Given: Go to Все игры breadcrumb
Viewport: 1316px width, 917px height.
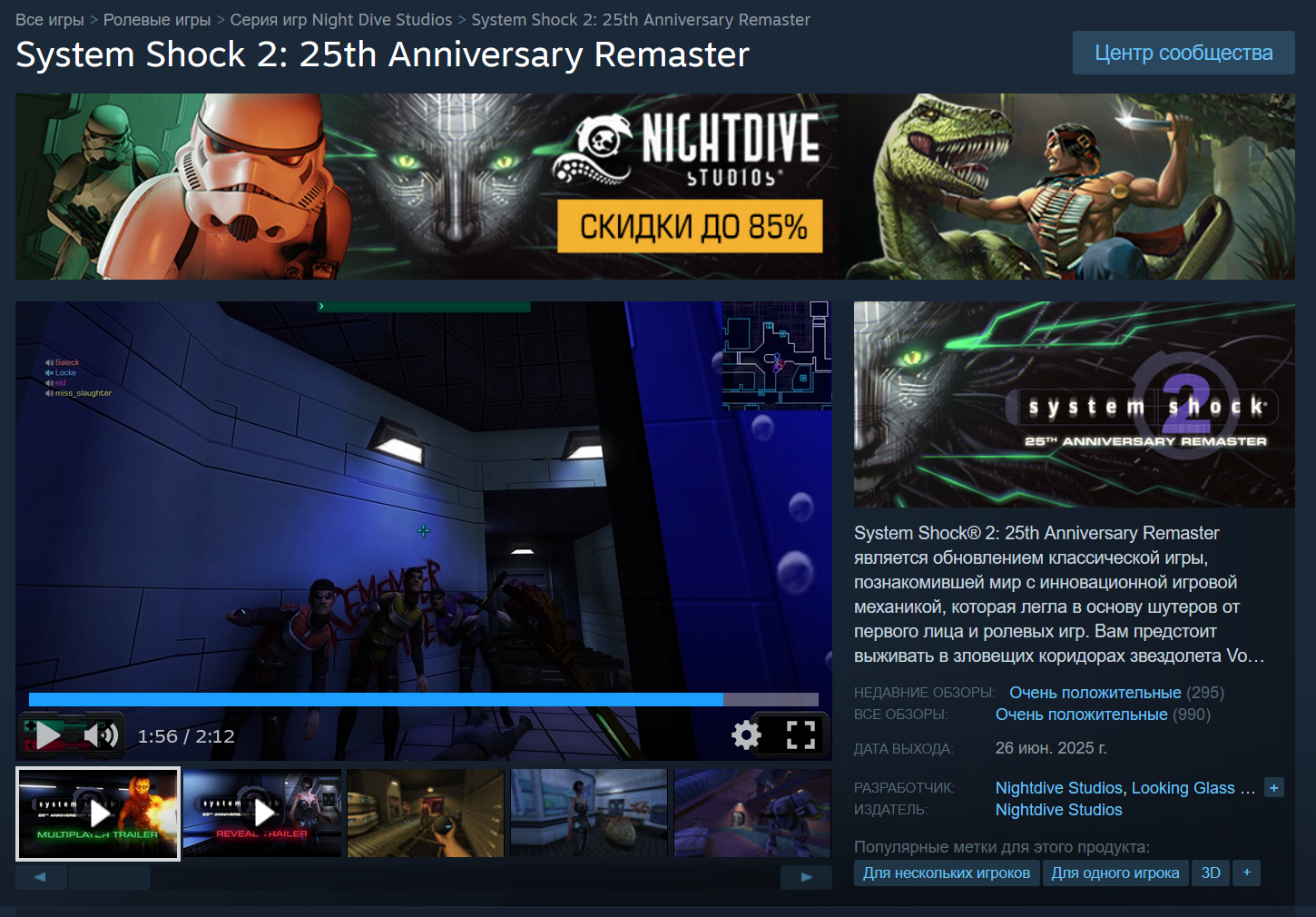Looking at the screenshot, I should point(50,20).
